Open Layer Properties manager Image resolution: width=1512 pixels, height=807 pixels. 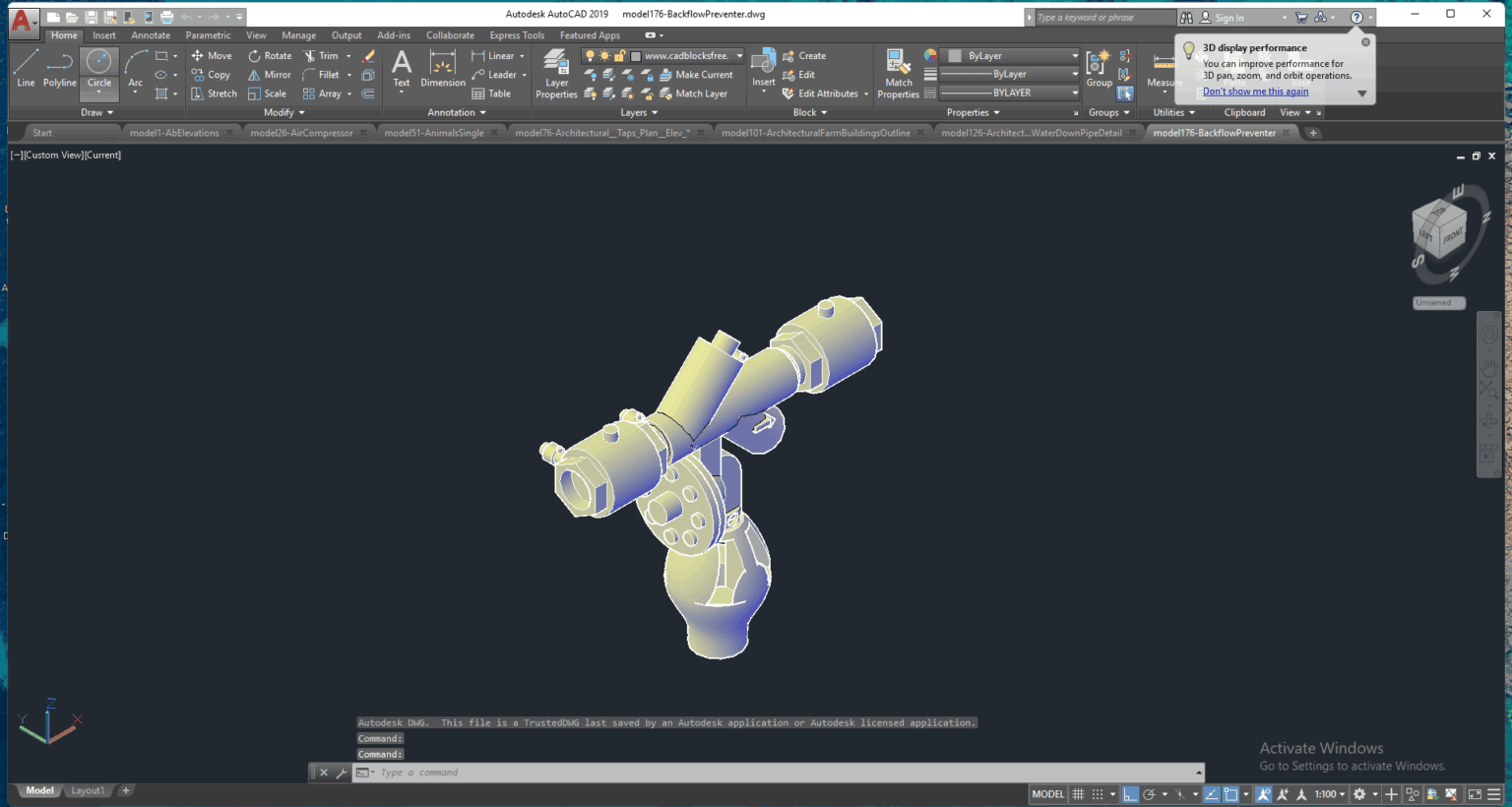[x=555, y=71]
